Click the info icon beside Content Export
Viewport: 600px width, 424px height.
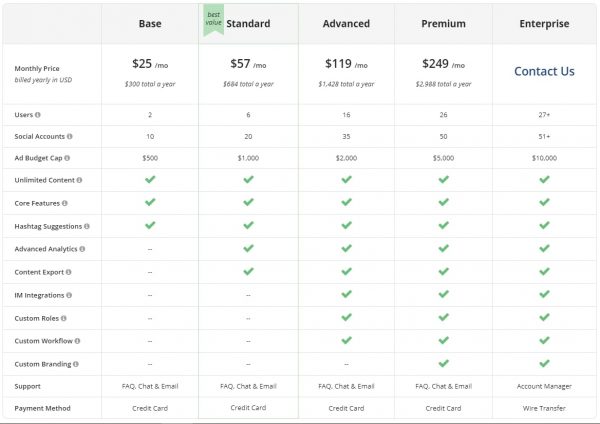[x=68, y=272]
